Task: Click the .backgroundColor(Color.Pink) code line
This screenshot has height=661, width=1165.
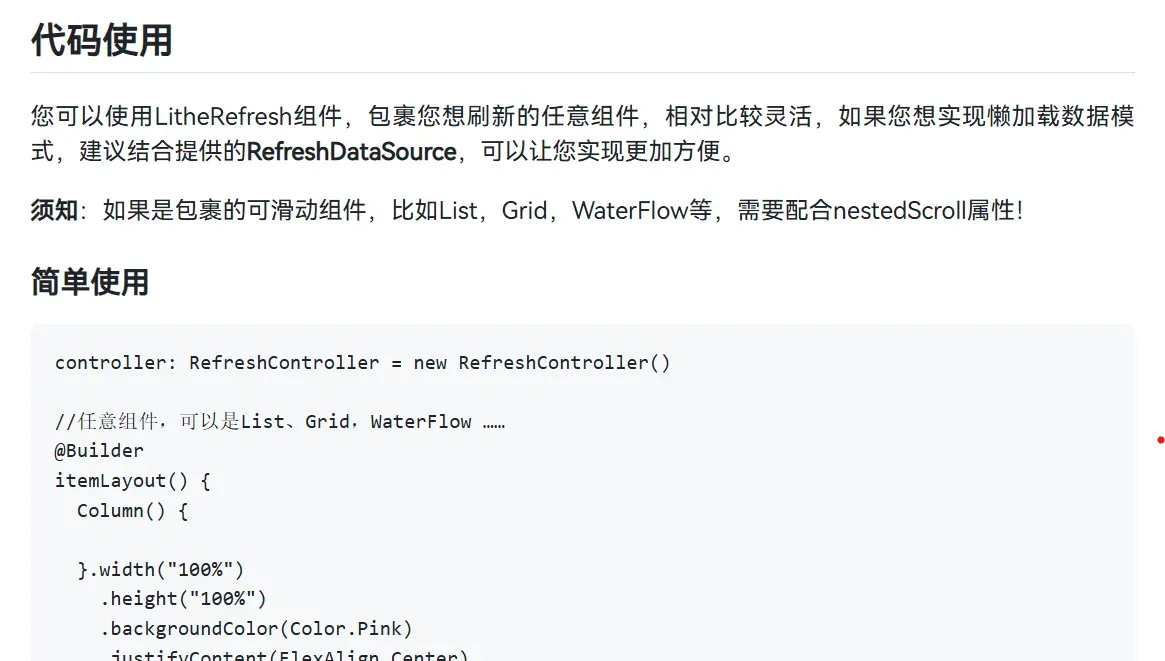Action: 256,628
